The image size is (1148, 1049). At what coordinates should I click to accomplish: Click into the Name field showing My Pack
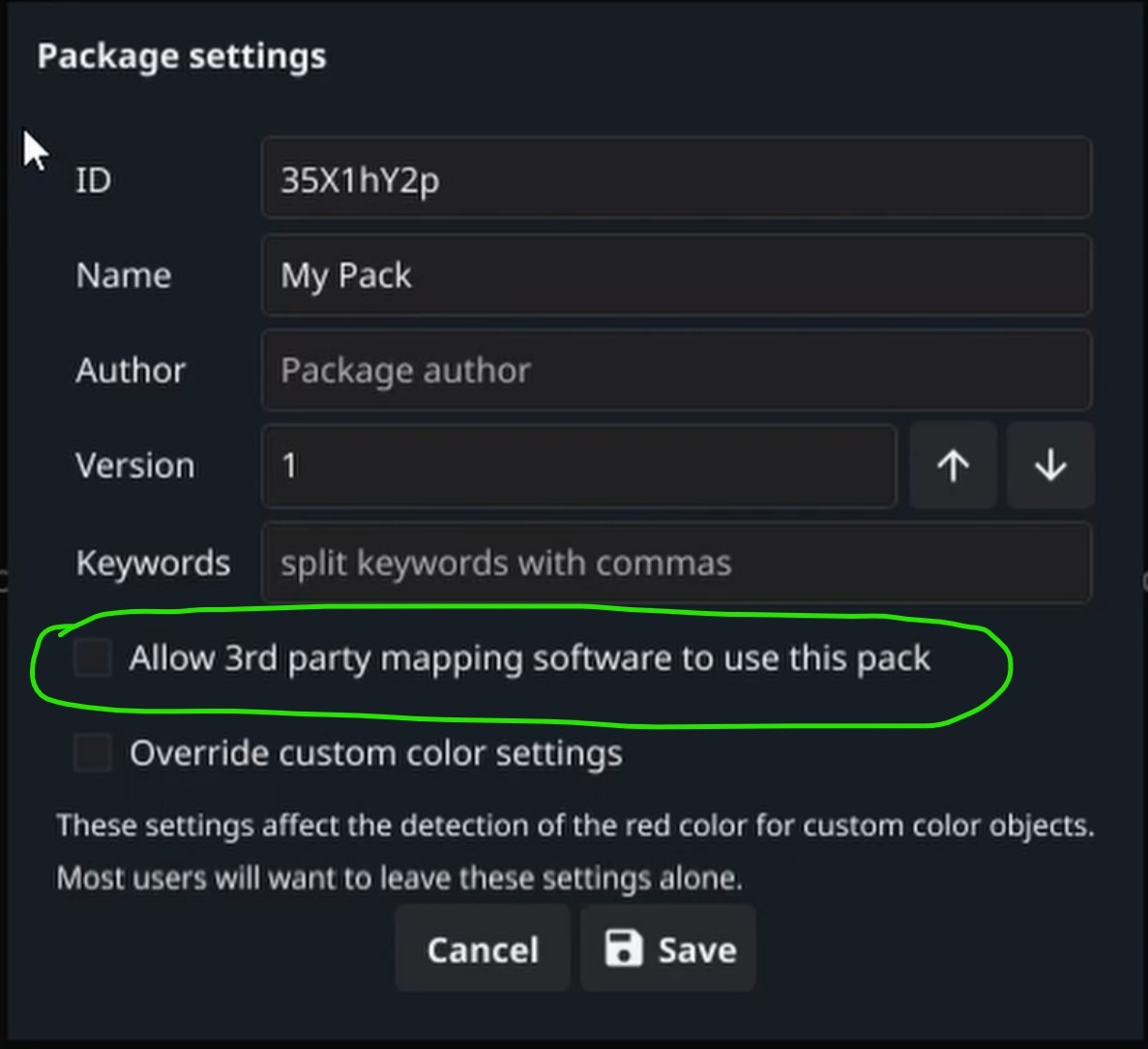(676, 276)
